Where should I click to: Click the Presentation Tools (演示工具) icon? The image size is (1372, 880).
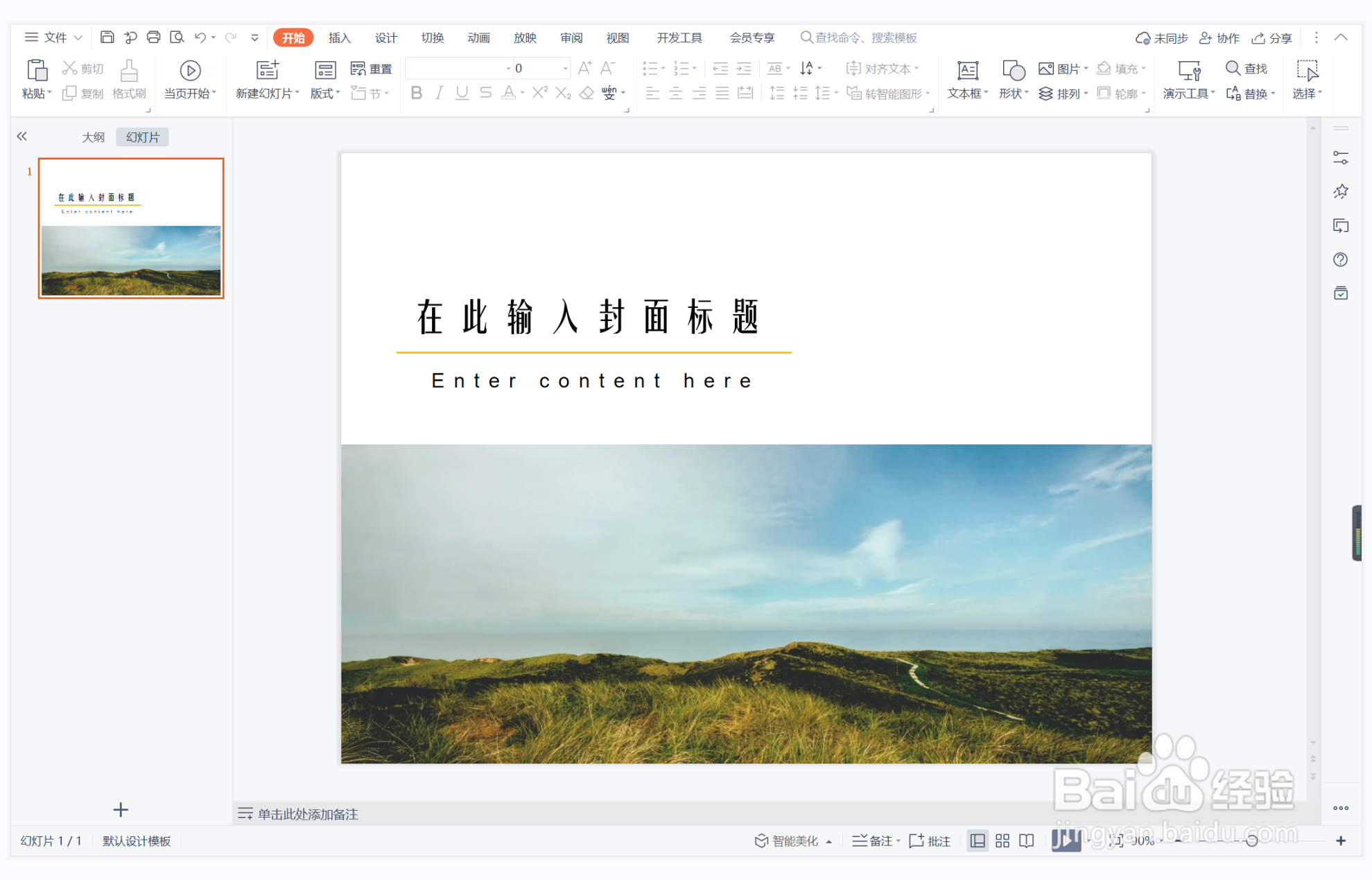[x=1187, y=78]
